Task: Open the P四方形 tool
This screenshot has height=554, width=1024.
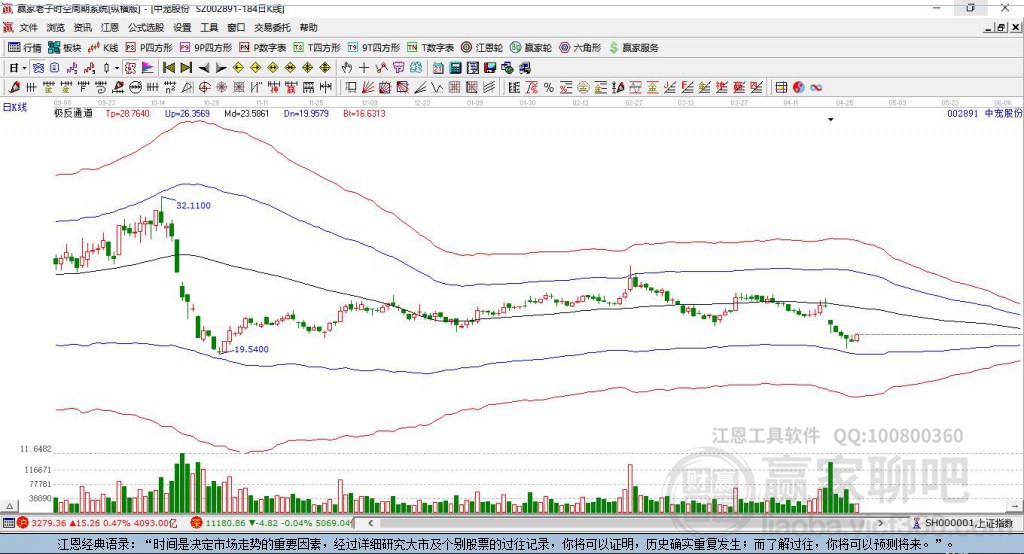Action: point(149,48)
